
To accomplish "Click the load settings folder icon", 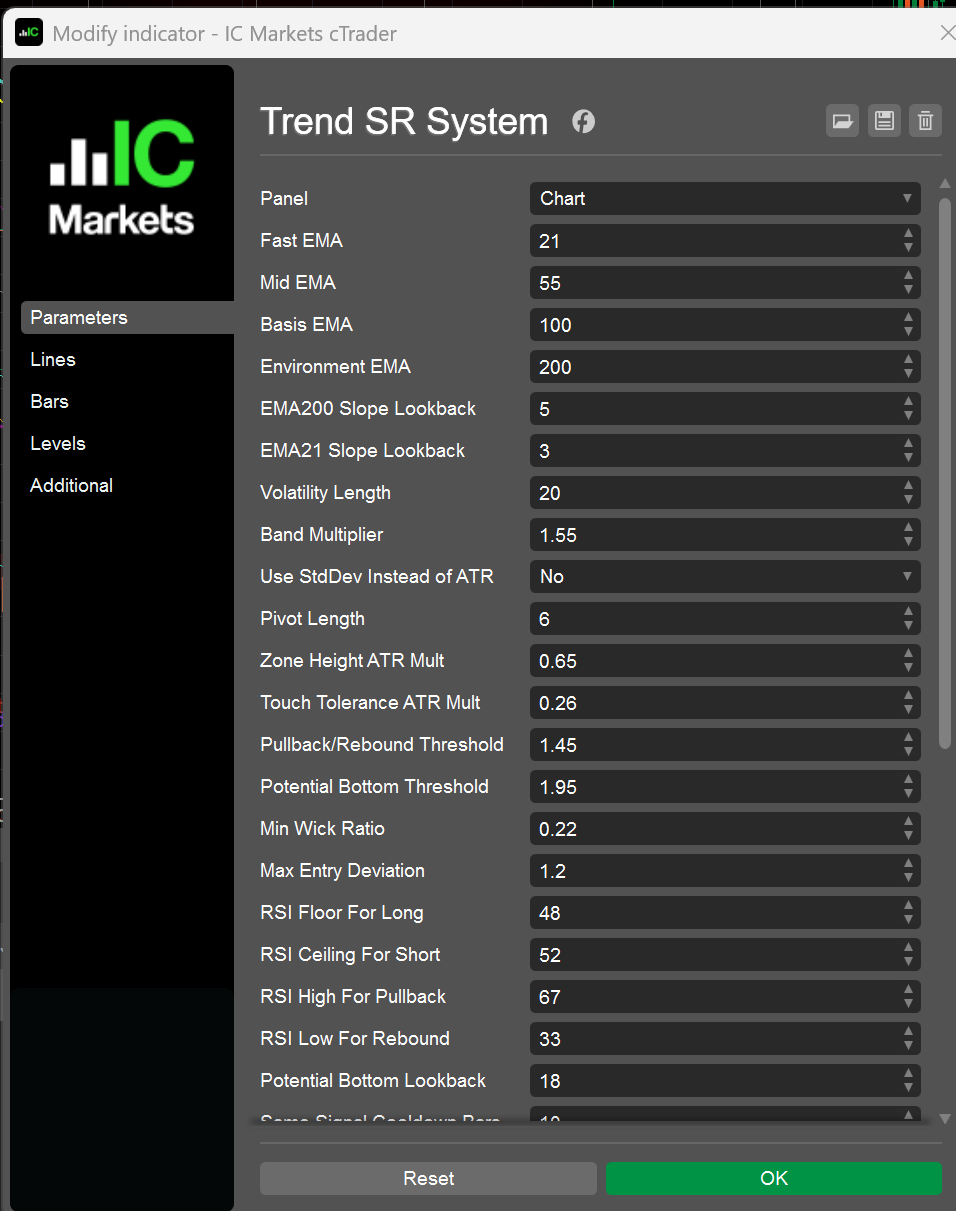I will [x=842, y=121].
